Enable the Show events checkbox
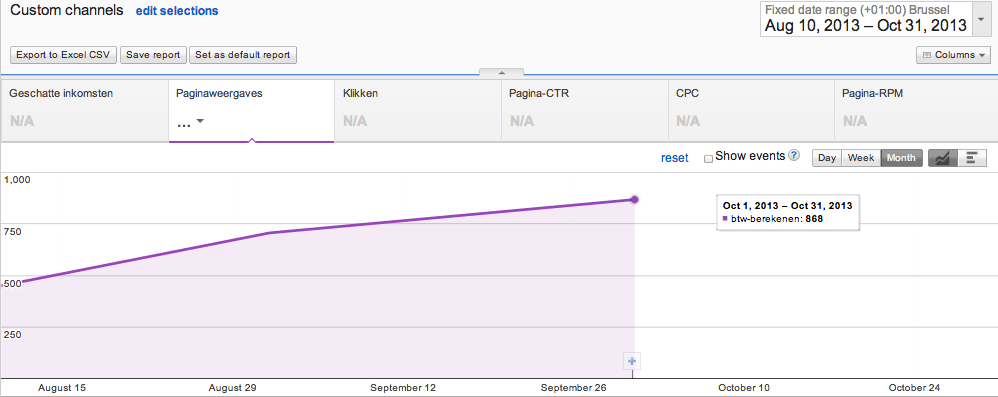The height and width of the screenshot is (397, 998). [x=708, y=158]
